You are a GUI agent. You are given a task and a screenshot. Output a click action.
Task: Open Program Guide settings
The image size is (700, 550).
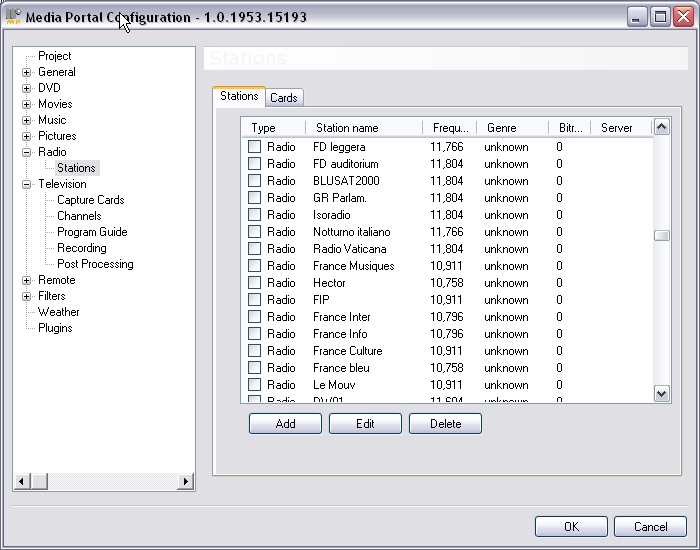(92, 232)
